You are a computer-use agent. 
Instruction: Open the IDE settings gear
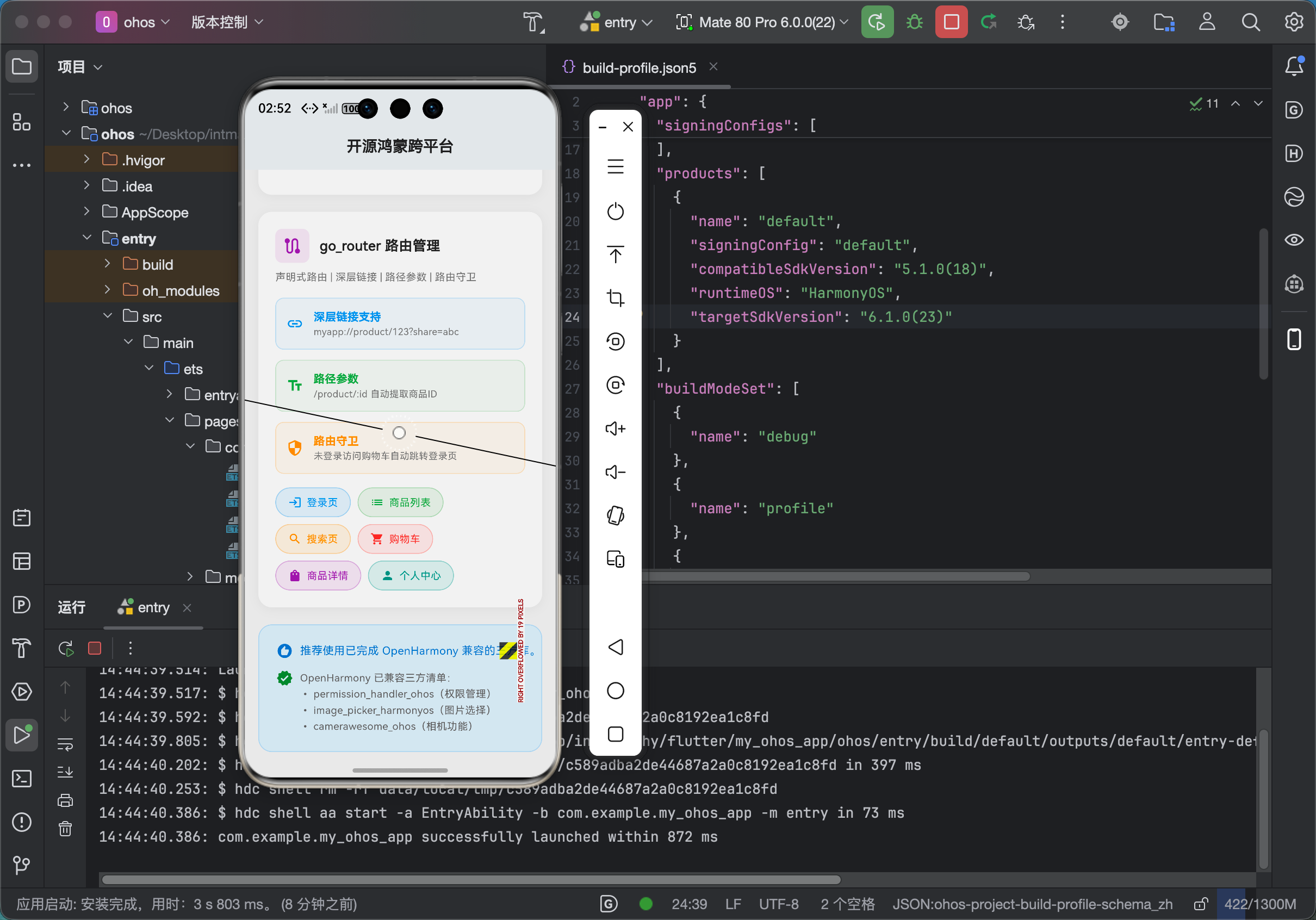click(1294, 22)
